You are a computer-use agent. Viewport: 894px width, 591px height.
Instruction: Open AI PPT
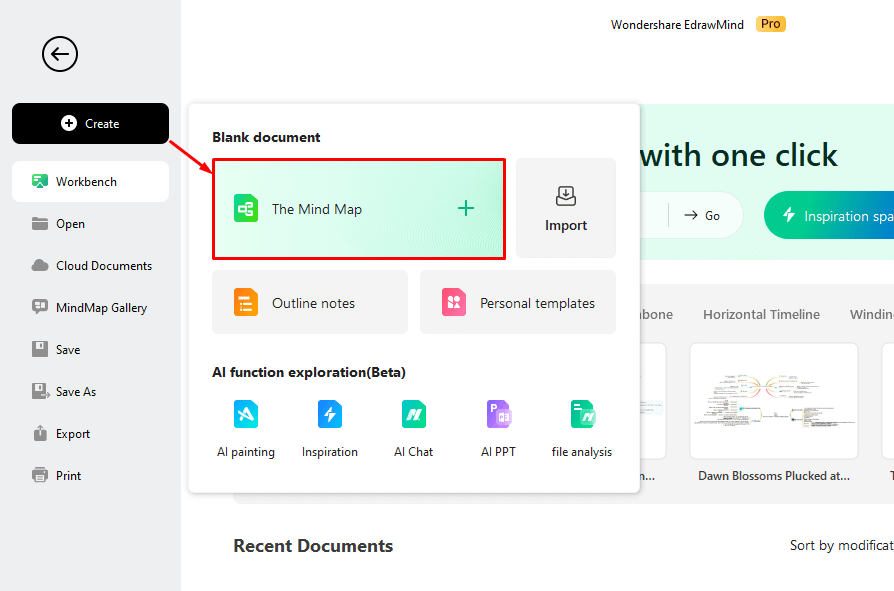click(x=498, y=429)
